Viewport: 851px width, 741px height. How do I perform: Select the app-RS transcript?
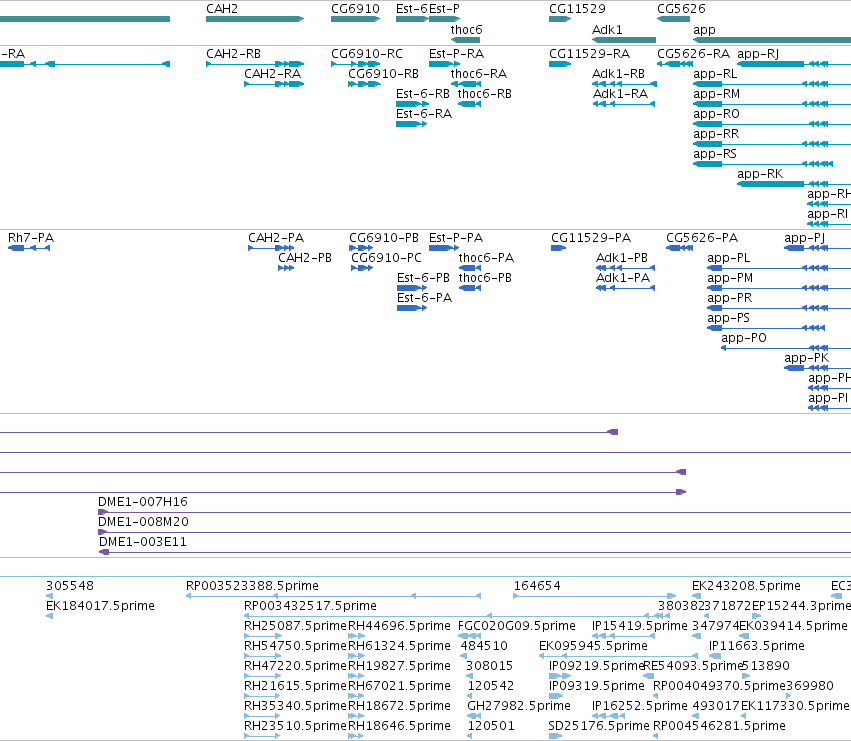763,164
